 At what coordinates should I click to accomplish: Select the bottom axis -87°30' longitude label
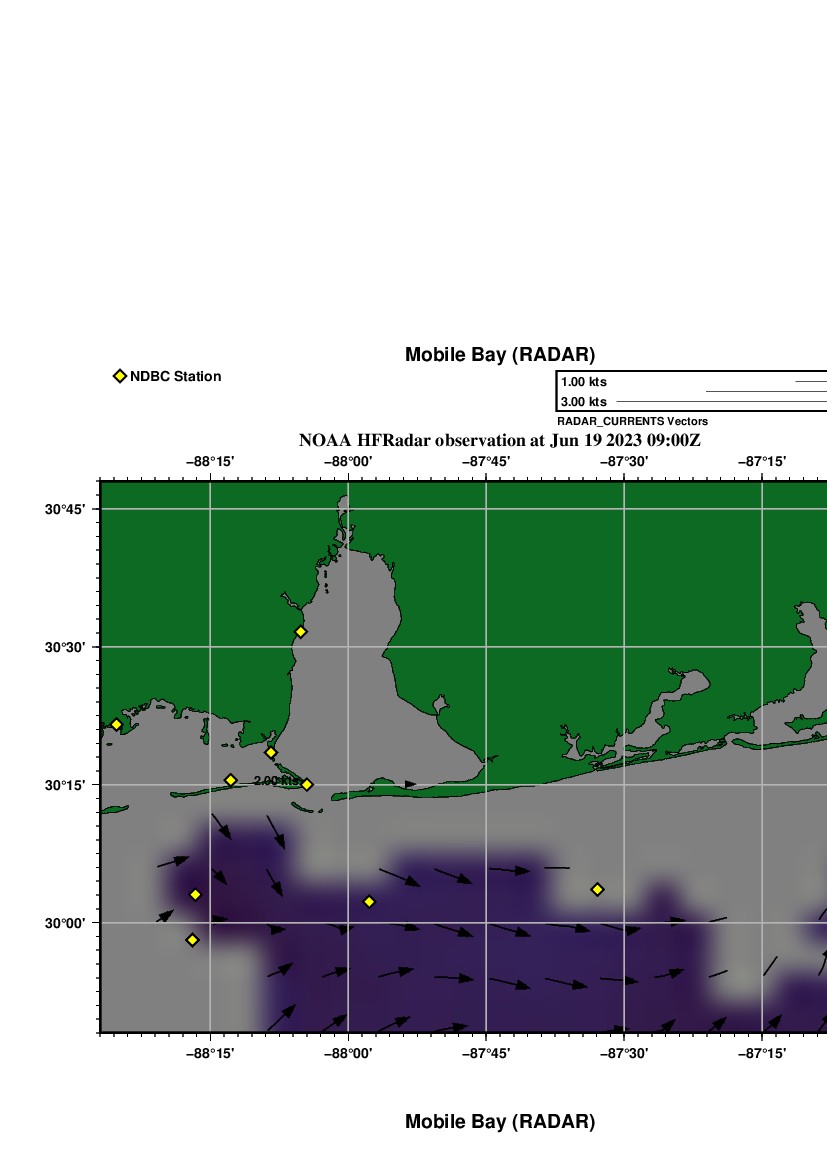click(x=624, y=1052)
